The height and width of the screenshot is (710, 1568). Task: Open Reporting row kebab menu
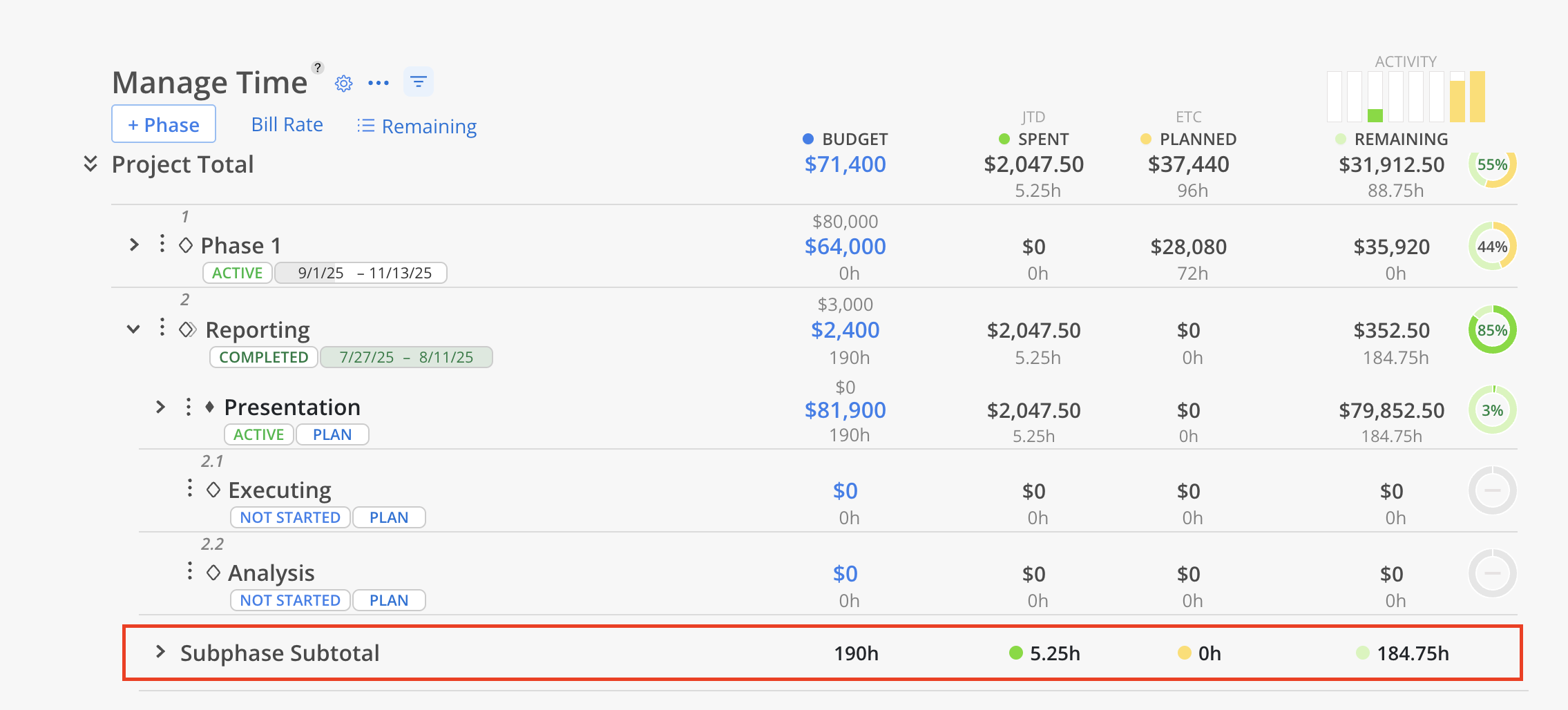(162, 327)
